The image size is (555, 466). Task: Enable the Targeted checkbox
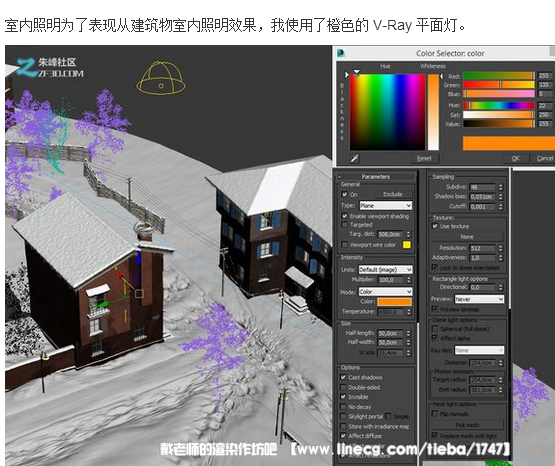coord(344,225)
